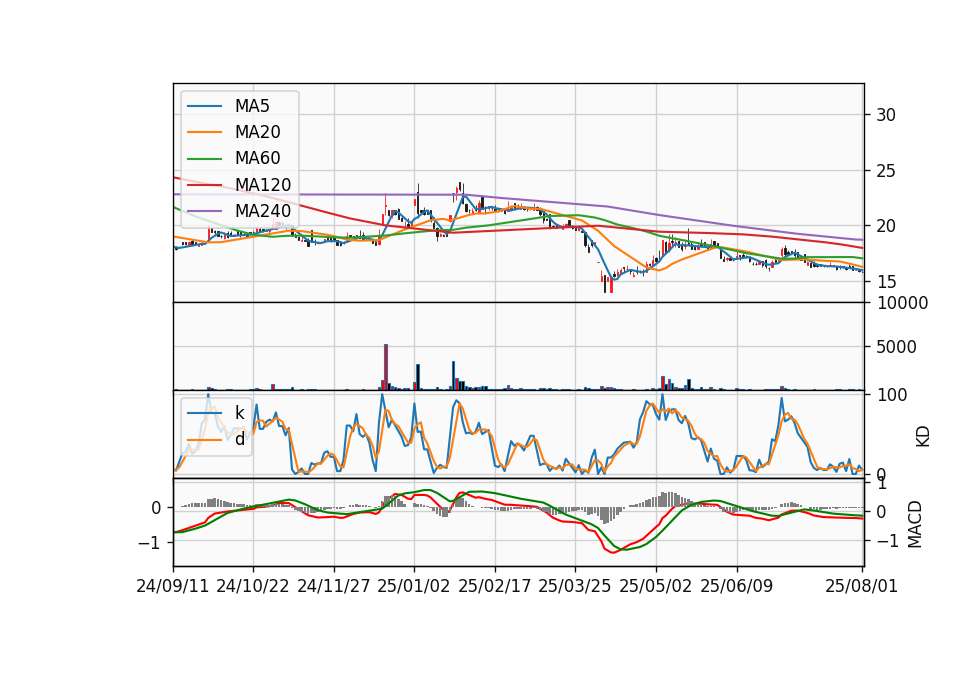
Task: Click the 25/08/01 date axis label
Action: [861, 586]
